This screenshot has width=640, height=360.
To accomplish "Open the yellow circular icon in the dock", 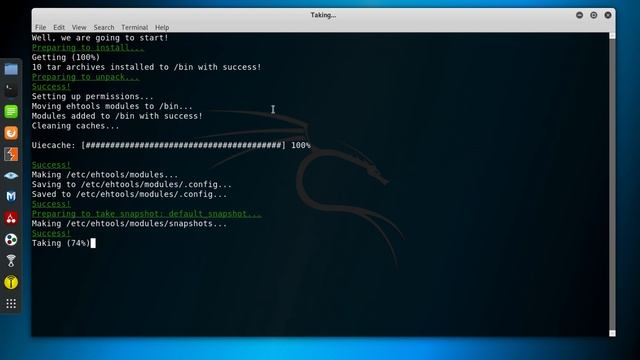I will [x=11, y=282].
